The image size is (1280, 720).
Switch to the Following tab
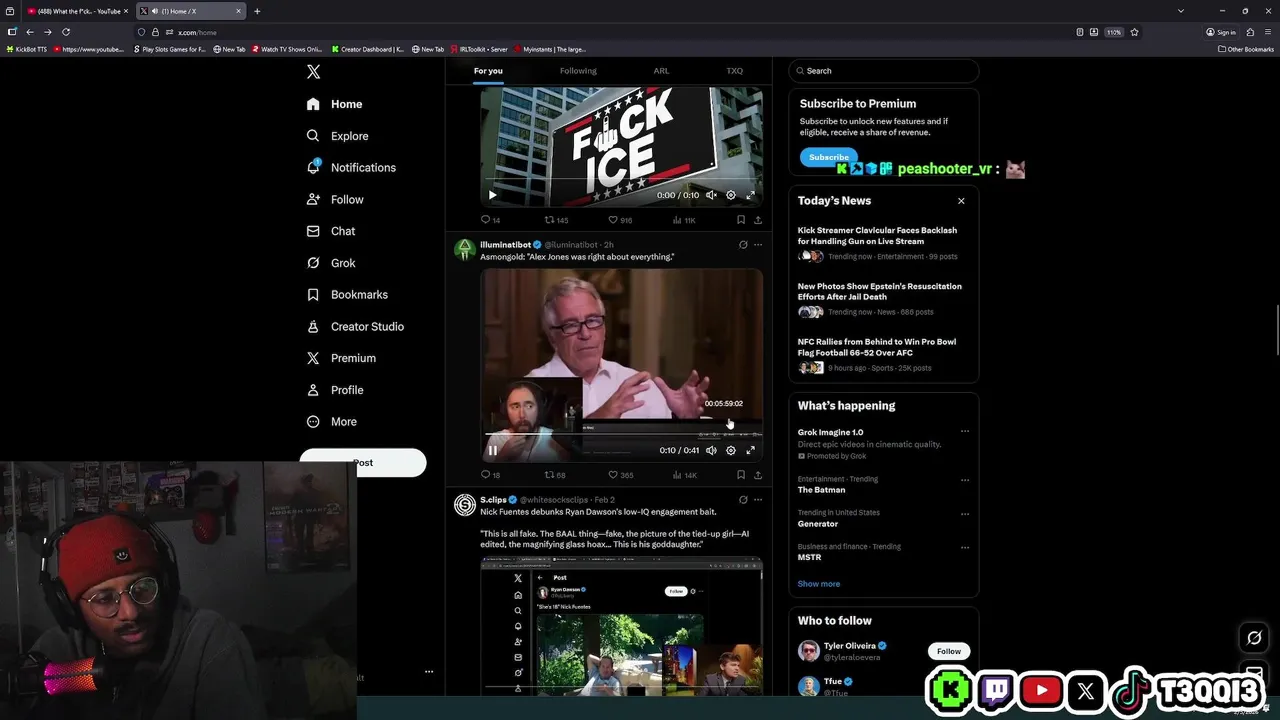pyautogui.click(x=578, y=71)
